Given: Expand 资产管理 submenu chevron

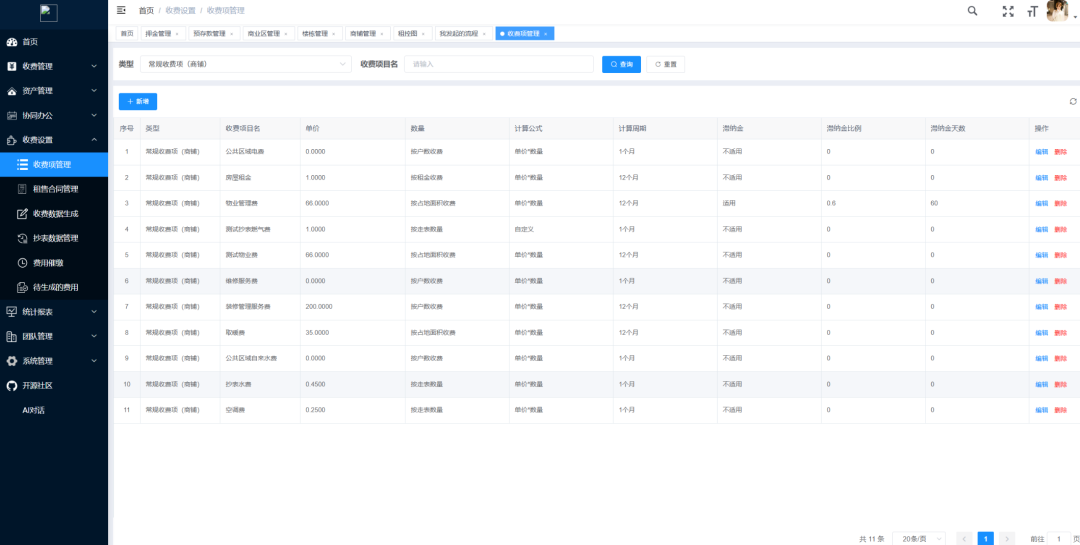Looking at the screenshot, I should coord(94,91).
